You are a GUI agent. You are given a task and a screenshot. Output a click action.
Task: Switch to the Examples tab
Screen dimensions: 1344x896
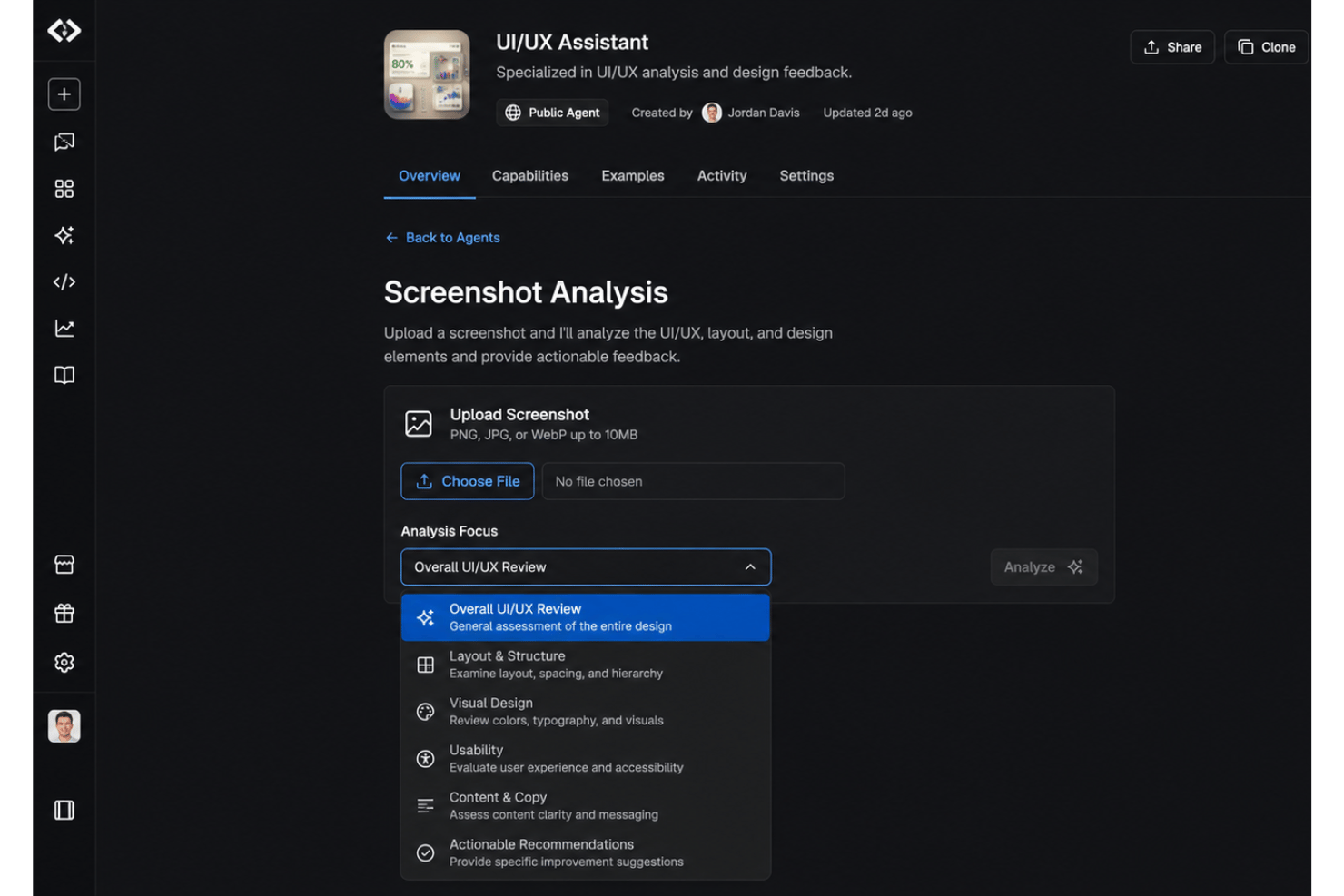(633, 176)
